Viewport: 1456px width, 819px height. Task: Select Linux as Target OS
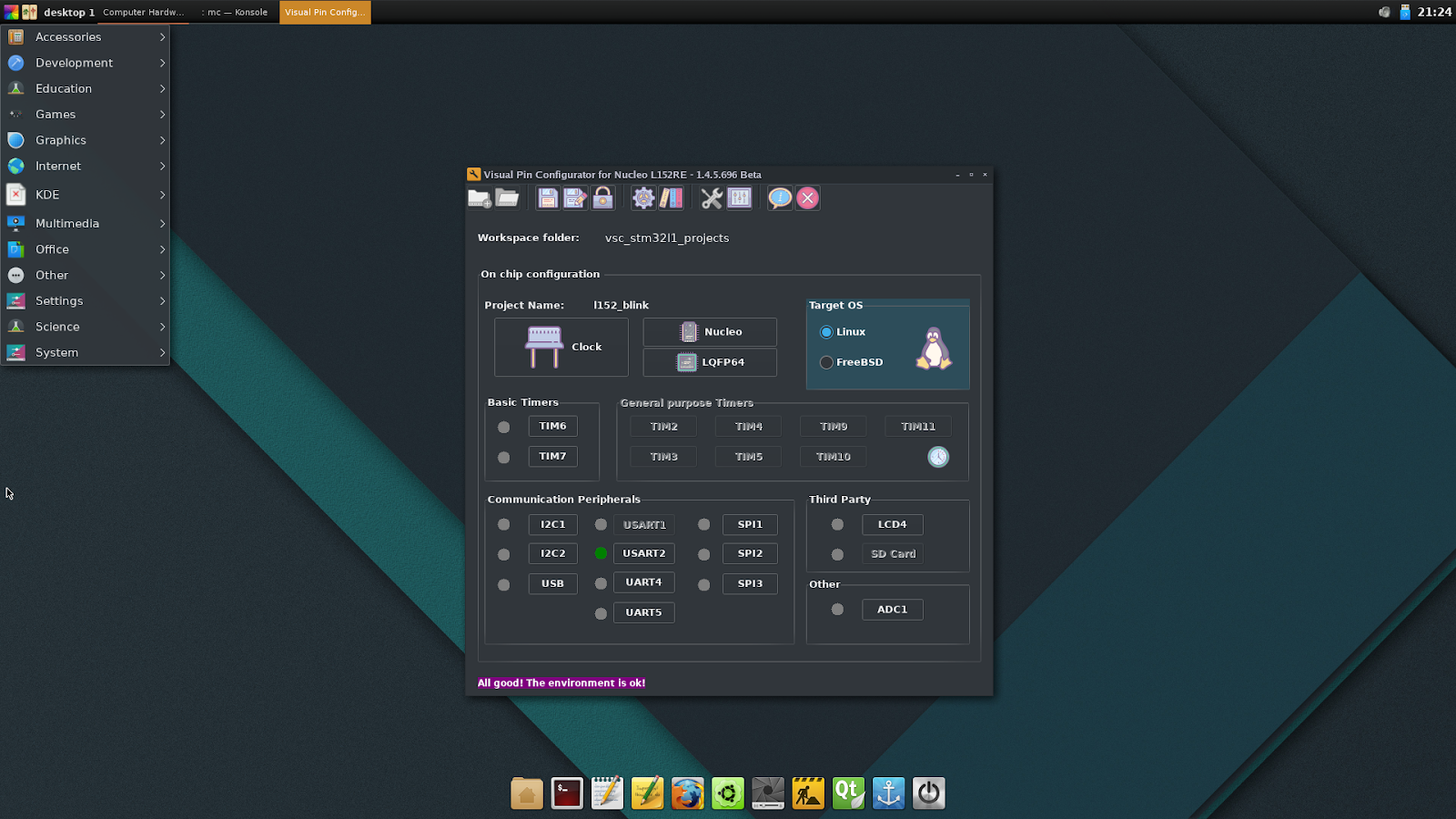[826, 332]
